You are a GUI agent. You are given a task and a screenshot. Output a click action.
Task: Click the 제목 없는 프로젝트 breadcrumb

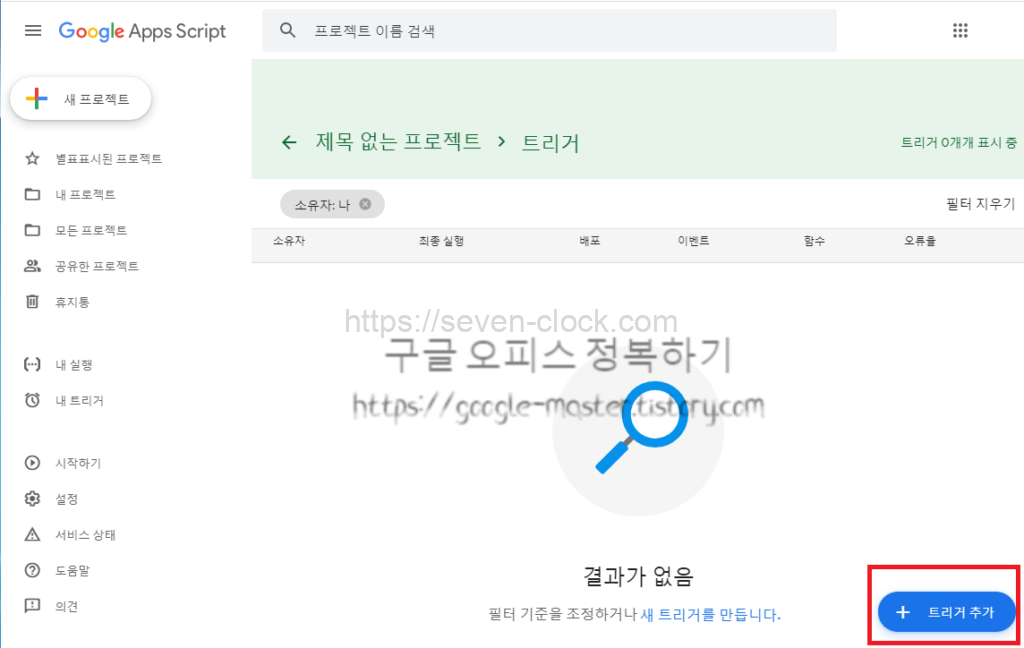(x=398, y=142)
